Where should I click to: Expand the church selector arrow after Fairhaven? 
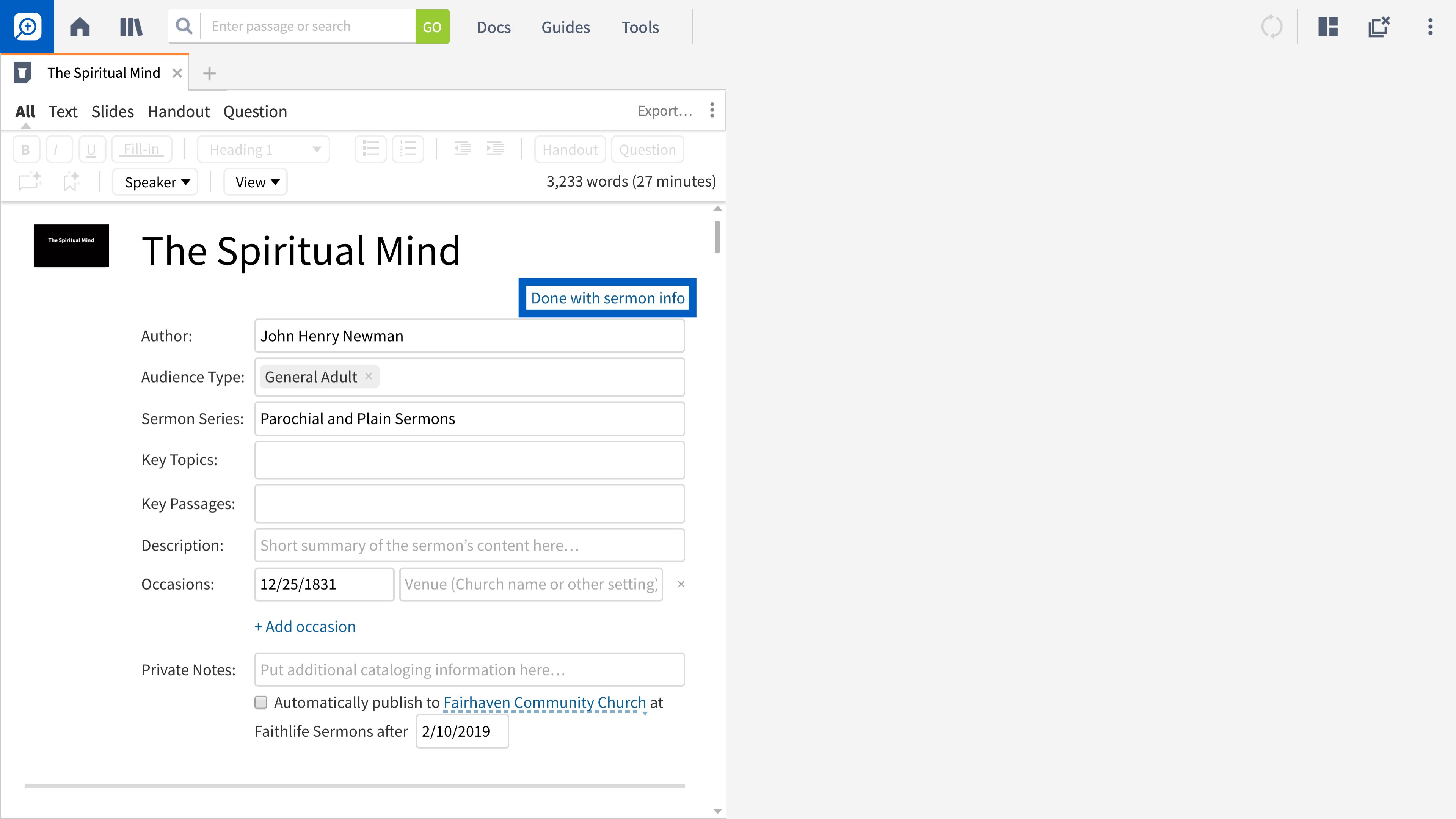(645, 713)
